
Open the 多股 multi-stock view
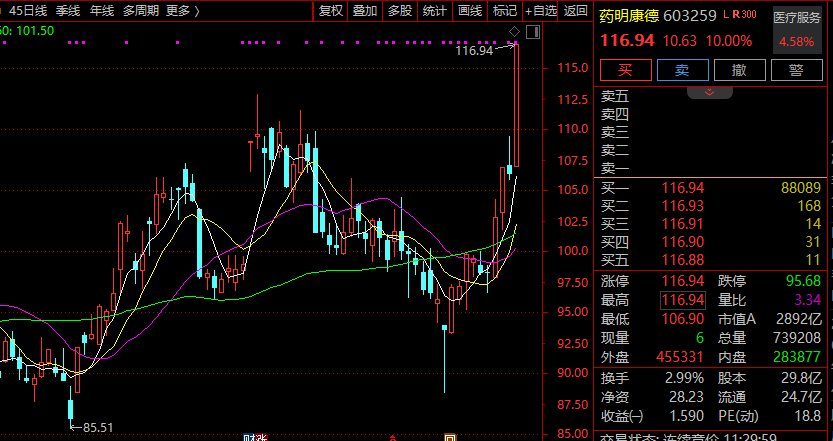400,11
